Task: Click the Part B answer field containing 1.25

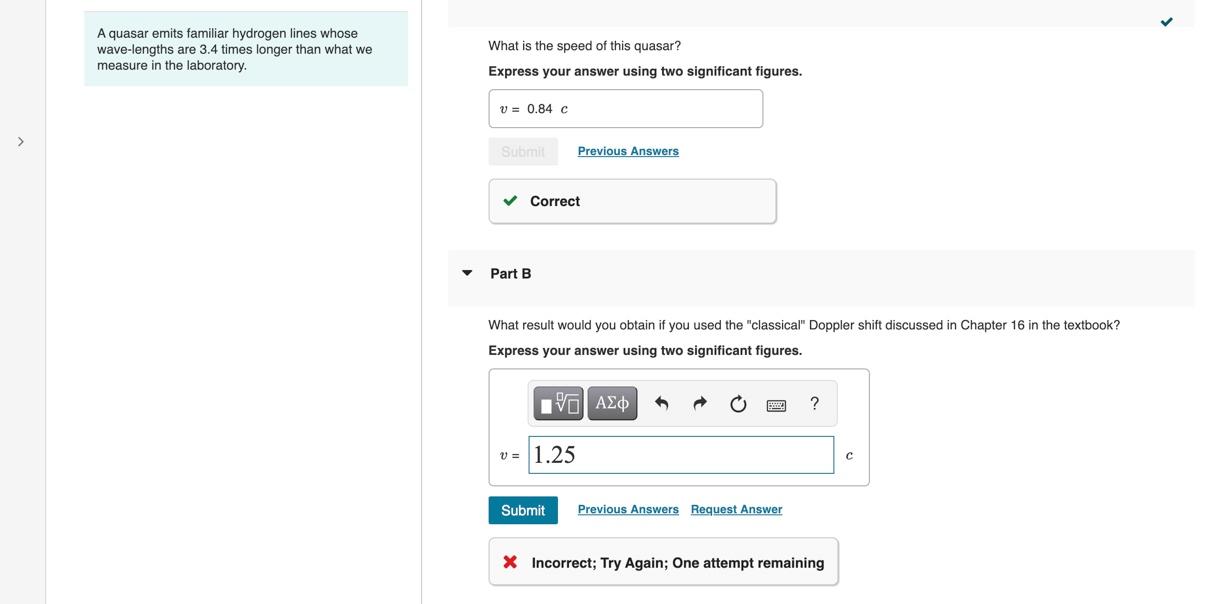Action: pyautogui.click(x=681, y=455)
